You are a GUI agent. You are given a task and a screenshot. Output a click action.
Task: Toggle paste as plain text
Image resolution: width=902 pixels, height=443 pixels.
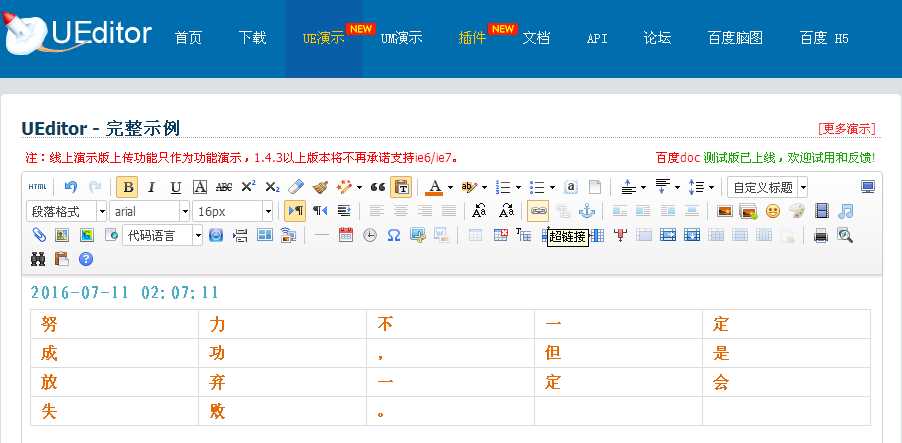(401, 187)
